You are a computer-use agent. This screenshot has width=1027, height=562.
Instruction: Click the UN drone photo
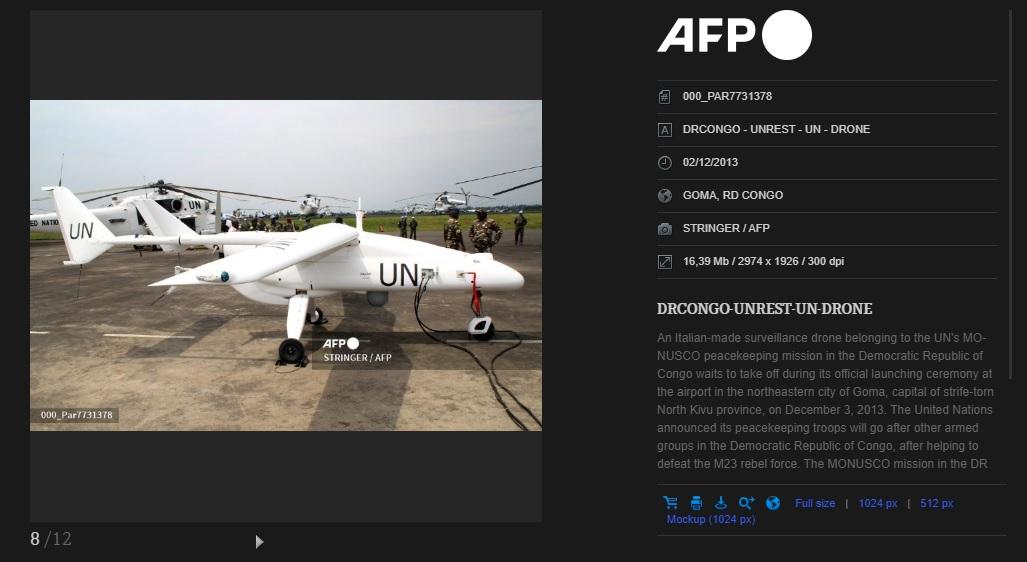coord(286,265)
